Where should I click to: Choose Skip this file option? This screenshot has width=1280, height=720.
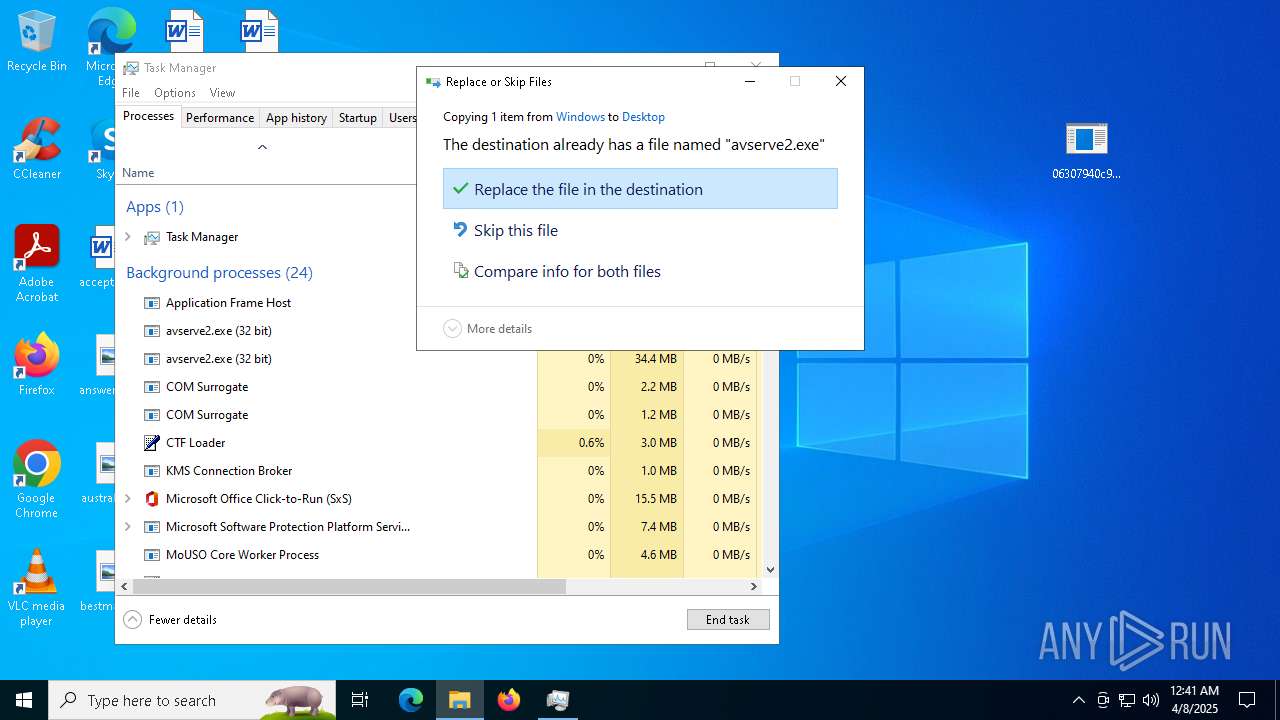point(640,230)
